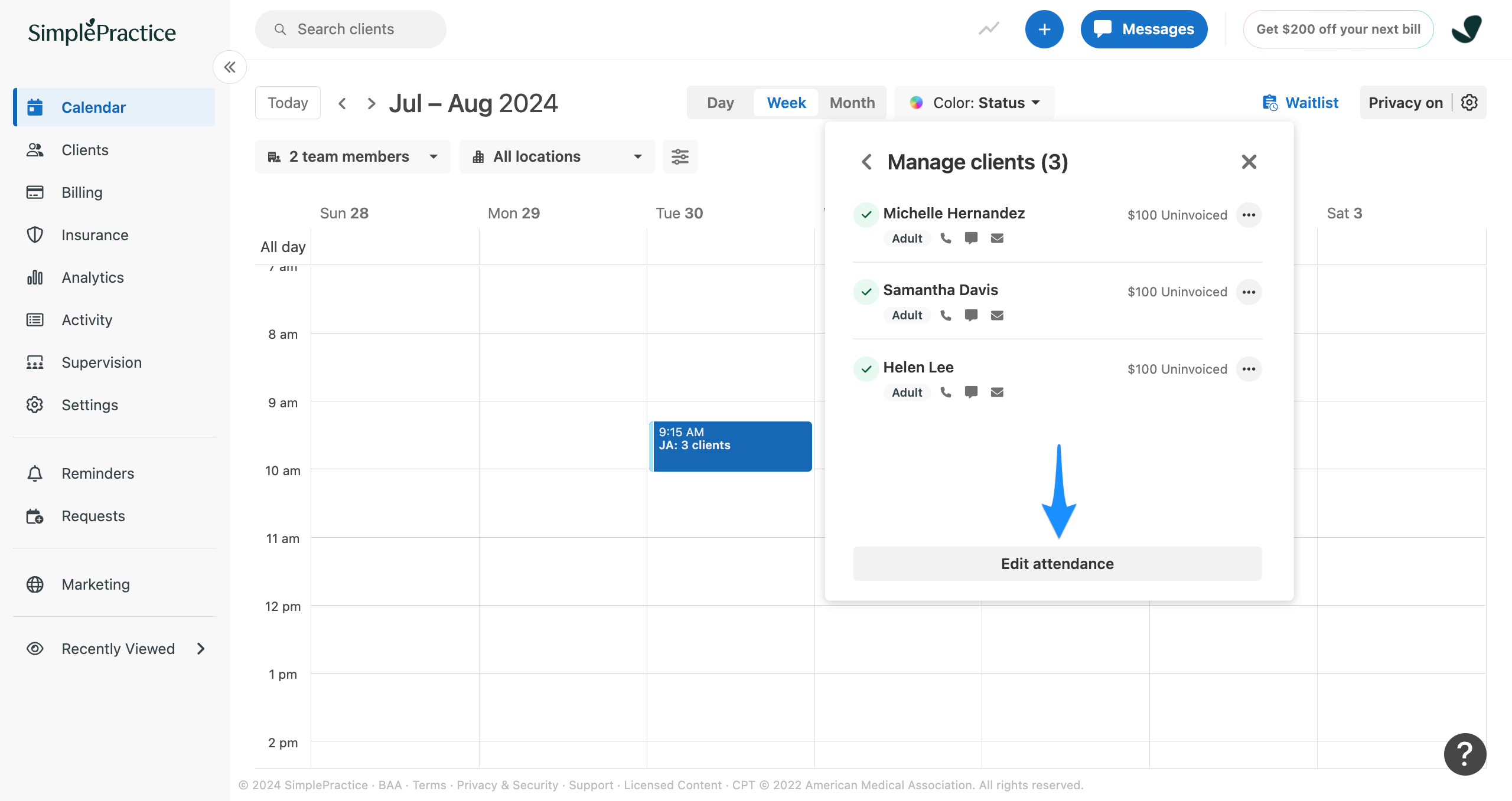Click the Search clients field
This screenshot has height=801, width=1512.
coord(351,29)
